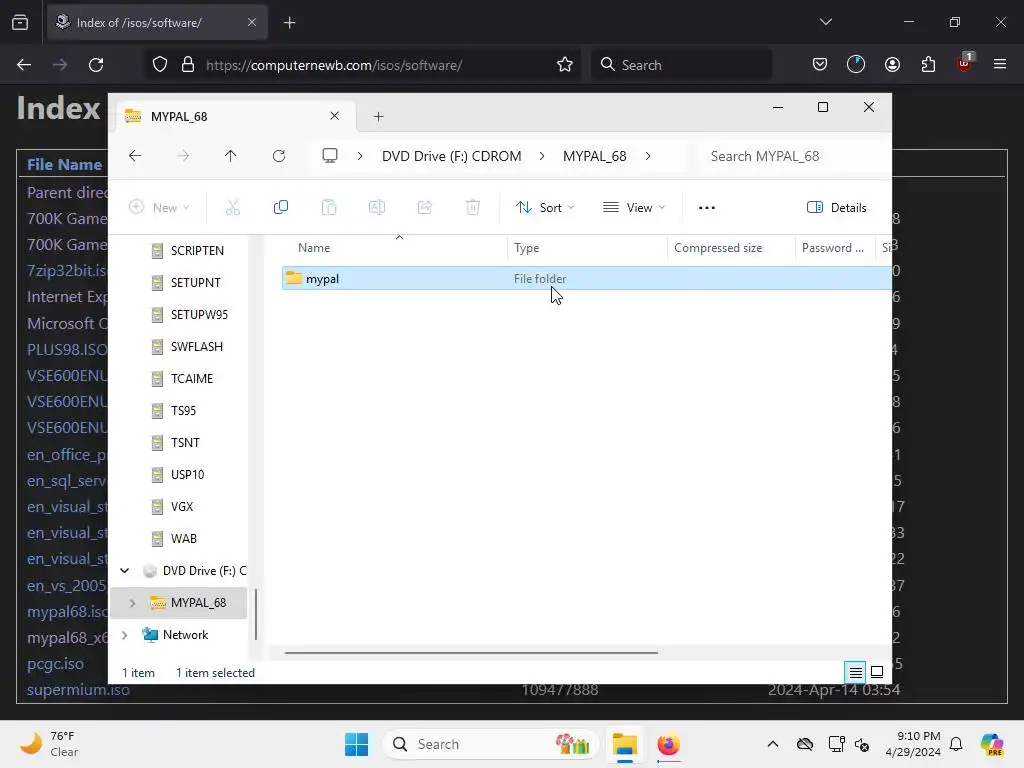Go back in Firefox

[x=24, y=65]
